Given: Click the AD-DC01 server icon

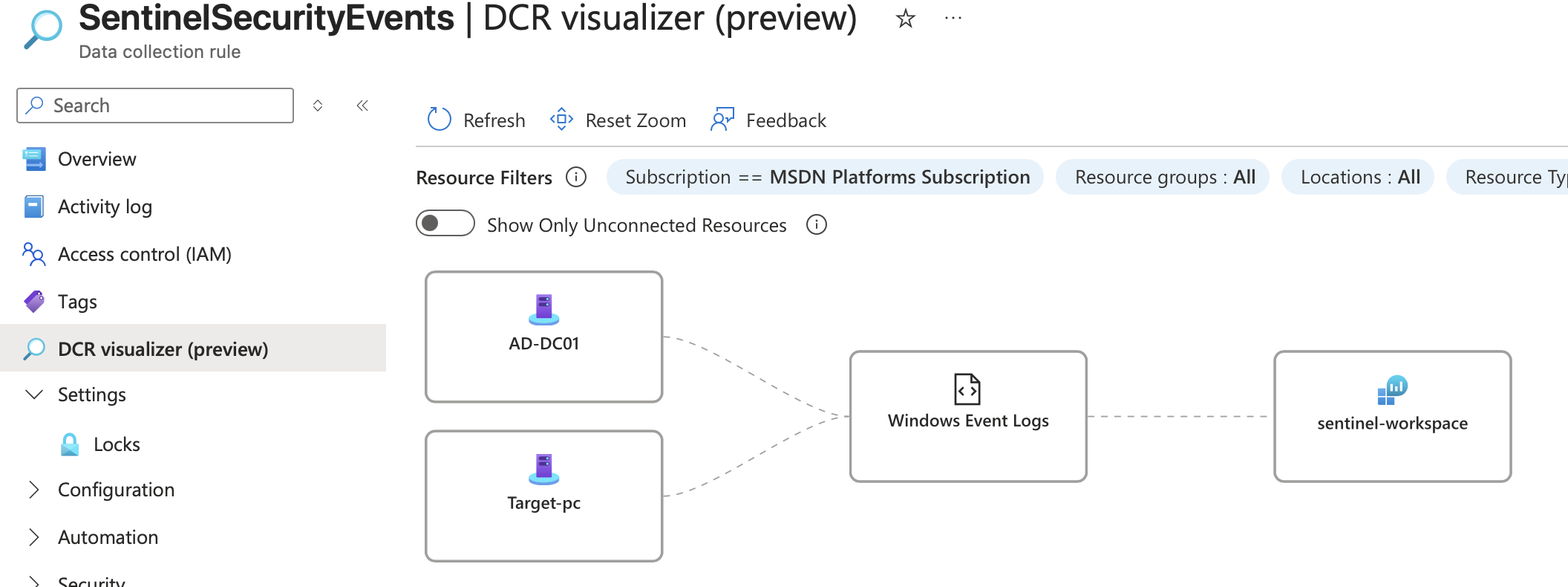Looking at the screenshot, I should click(x=544, y=310).
